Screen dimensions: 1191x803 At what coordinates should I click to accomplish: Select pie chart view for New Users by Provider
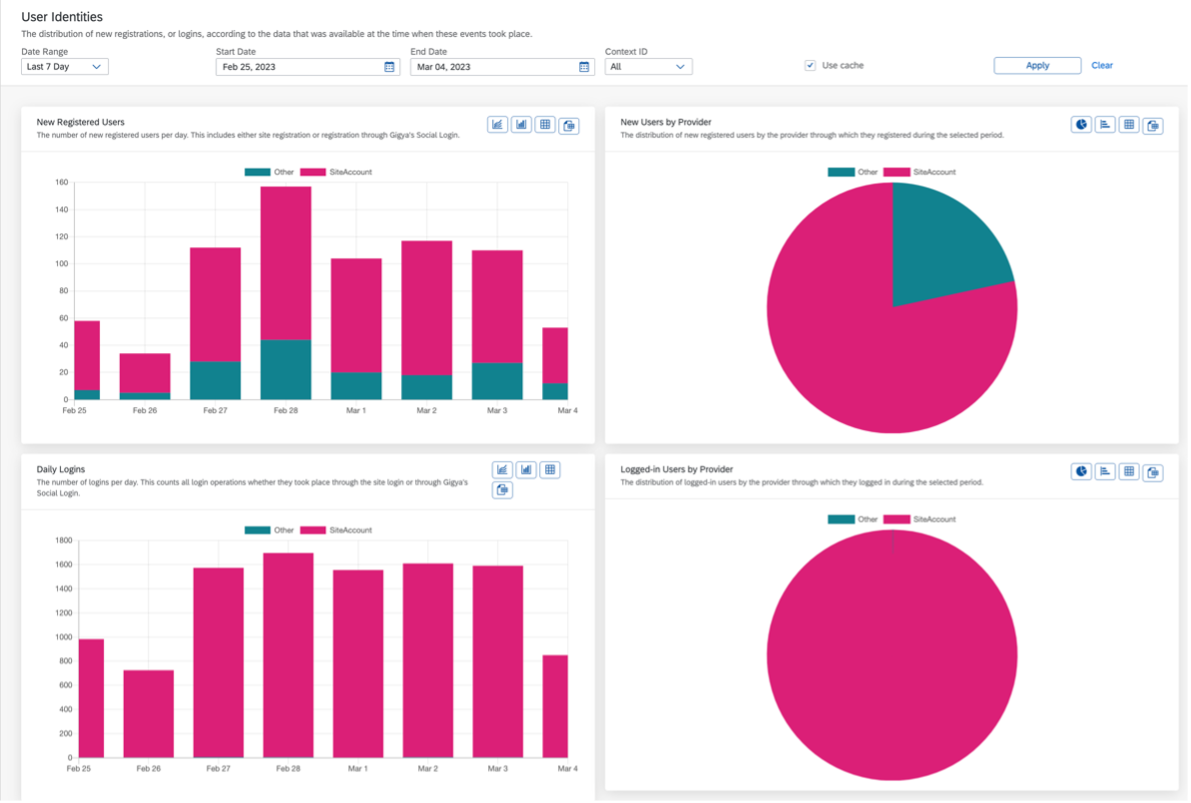[1081, 125]
